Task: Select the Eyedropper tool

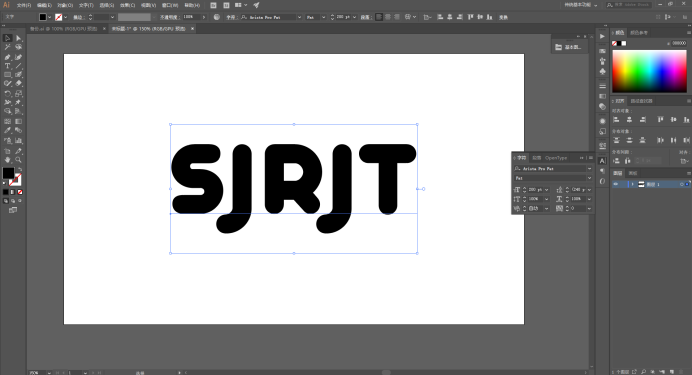Action: [x=8, y=130]
